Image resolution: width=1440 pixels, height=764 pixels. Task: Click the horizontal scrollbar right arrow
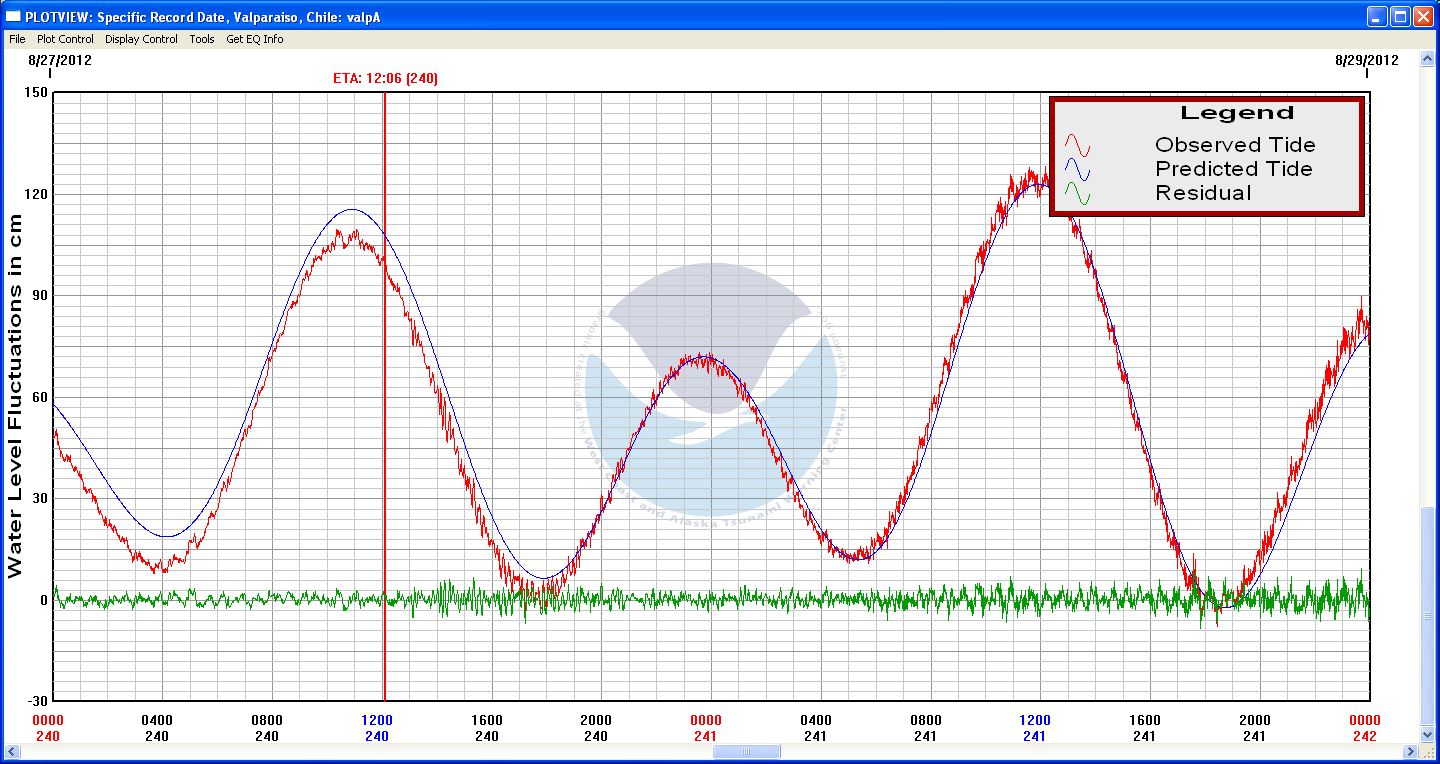1410,751
